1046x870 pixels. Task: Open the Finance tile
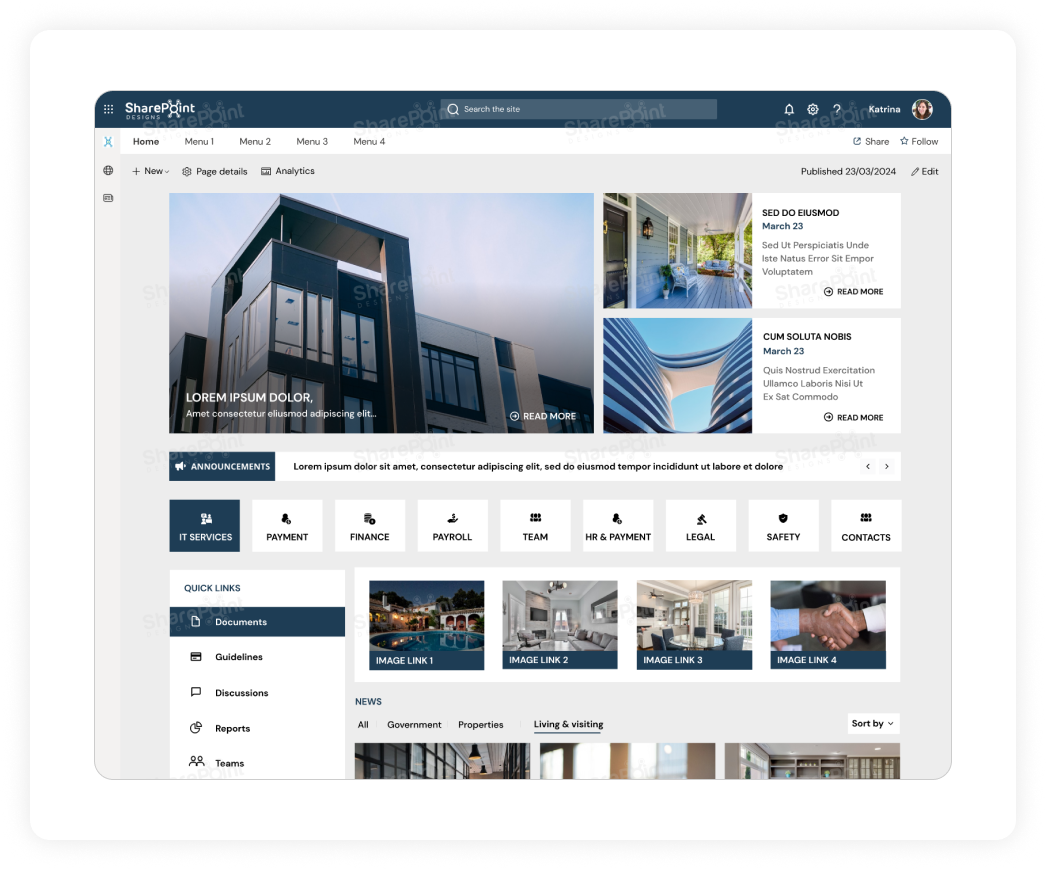pos(370,526)
